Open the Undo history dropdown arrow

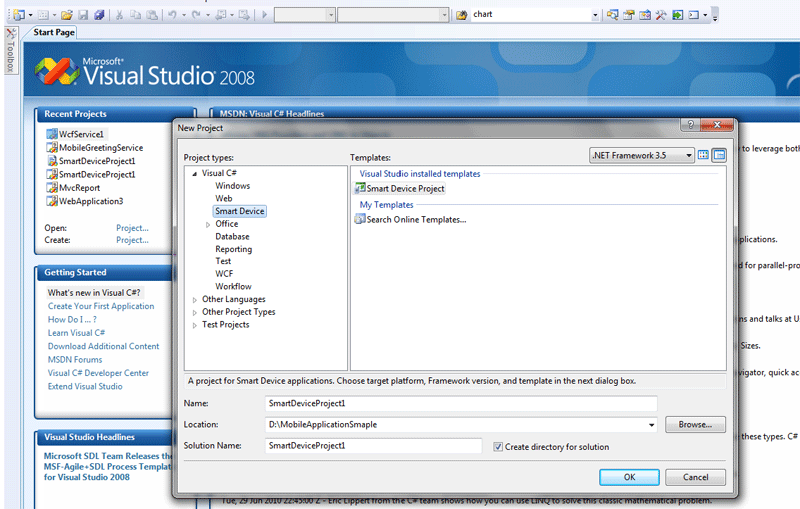pyautogui.click(x=184, y=15)
